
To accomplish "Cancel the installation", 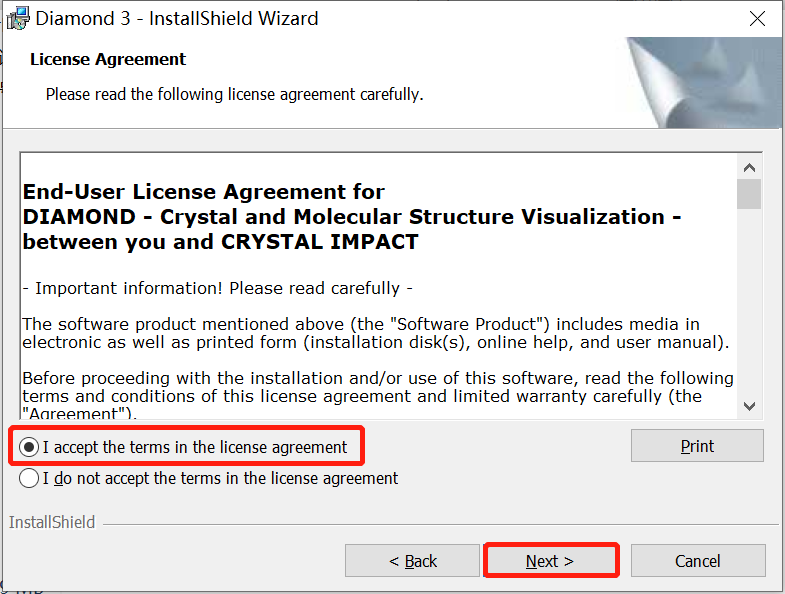I will [x=697, y=561].
